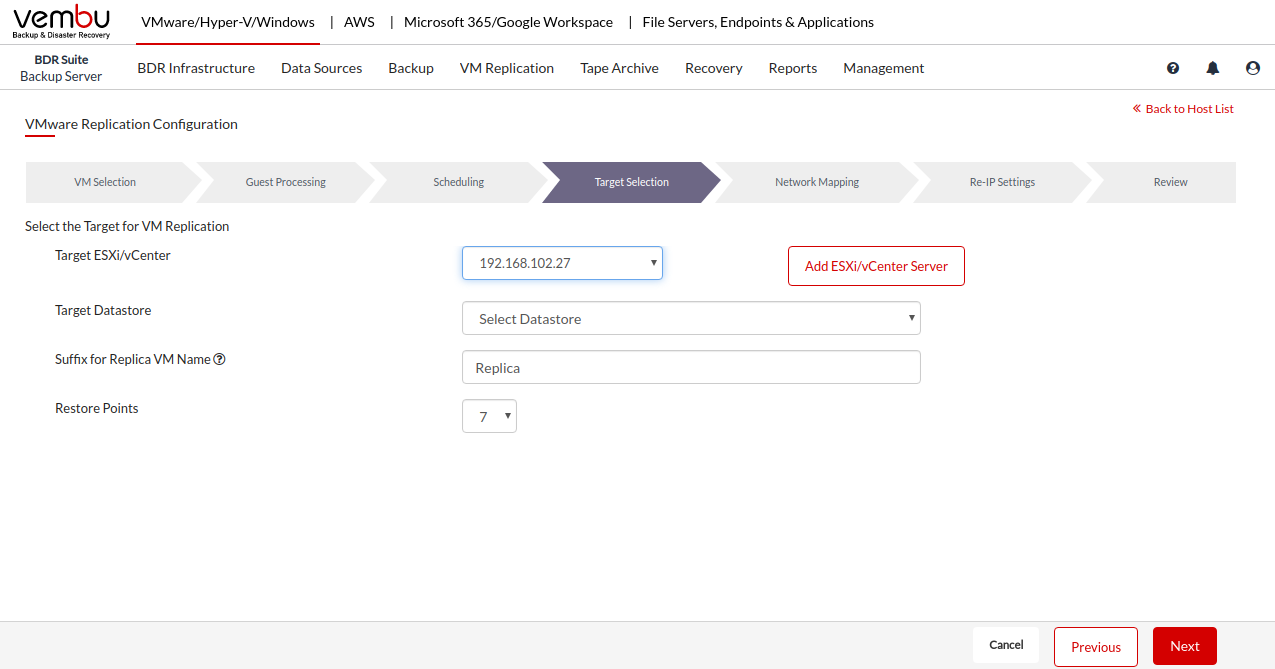
Task: Switch to the AWS tab
Action: pyautogui.click(x=359, y=22)
